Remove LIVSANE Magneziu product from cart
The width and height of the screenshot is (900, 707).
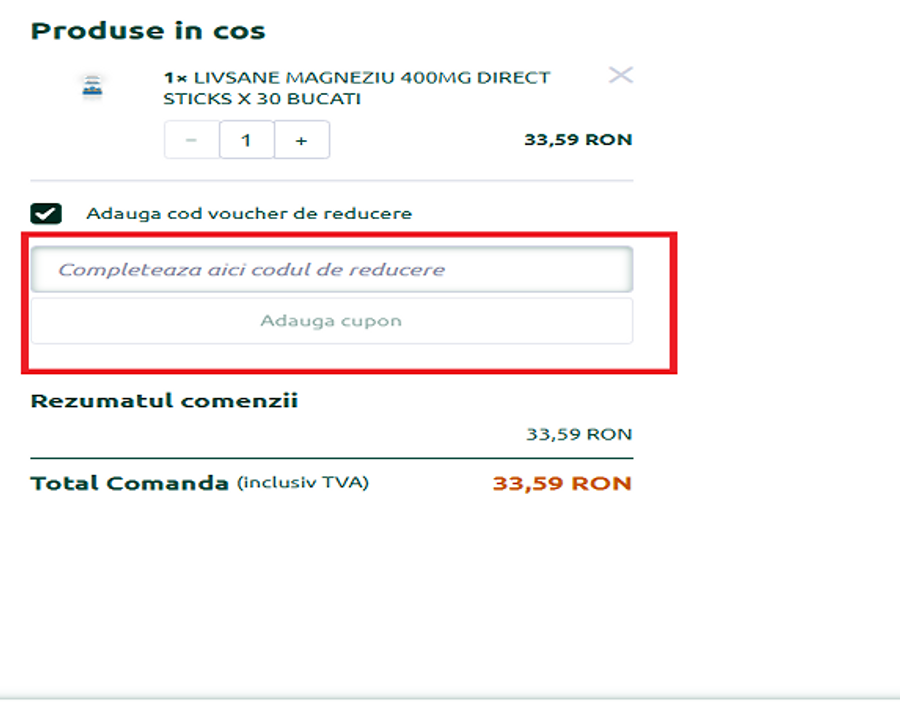point(621,75)
